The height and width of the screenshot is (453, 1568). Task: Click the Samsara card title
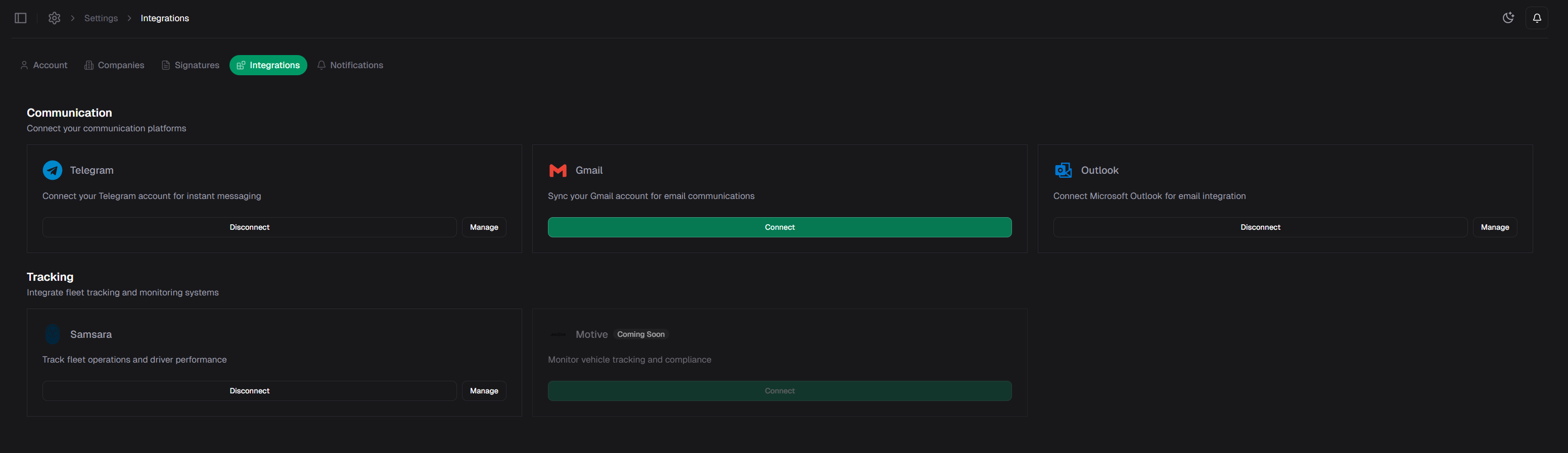coord(90,334)
